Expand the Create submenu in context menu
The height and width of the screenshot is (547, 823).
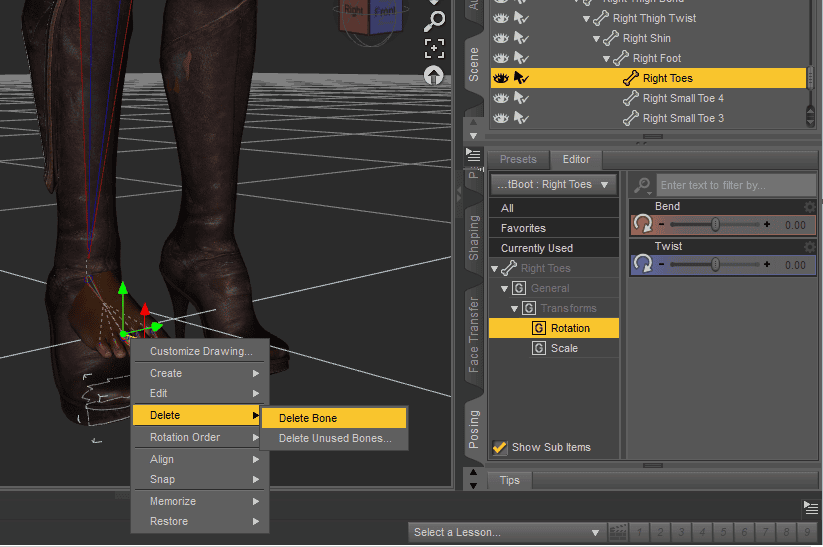click(200, 373)
